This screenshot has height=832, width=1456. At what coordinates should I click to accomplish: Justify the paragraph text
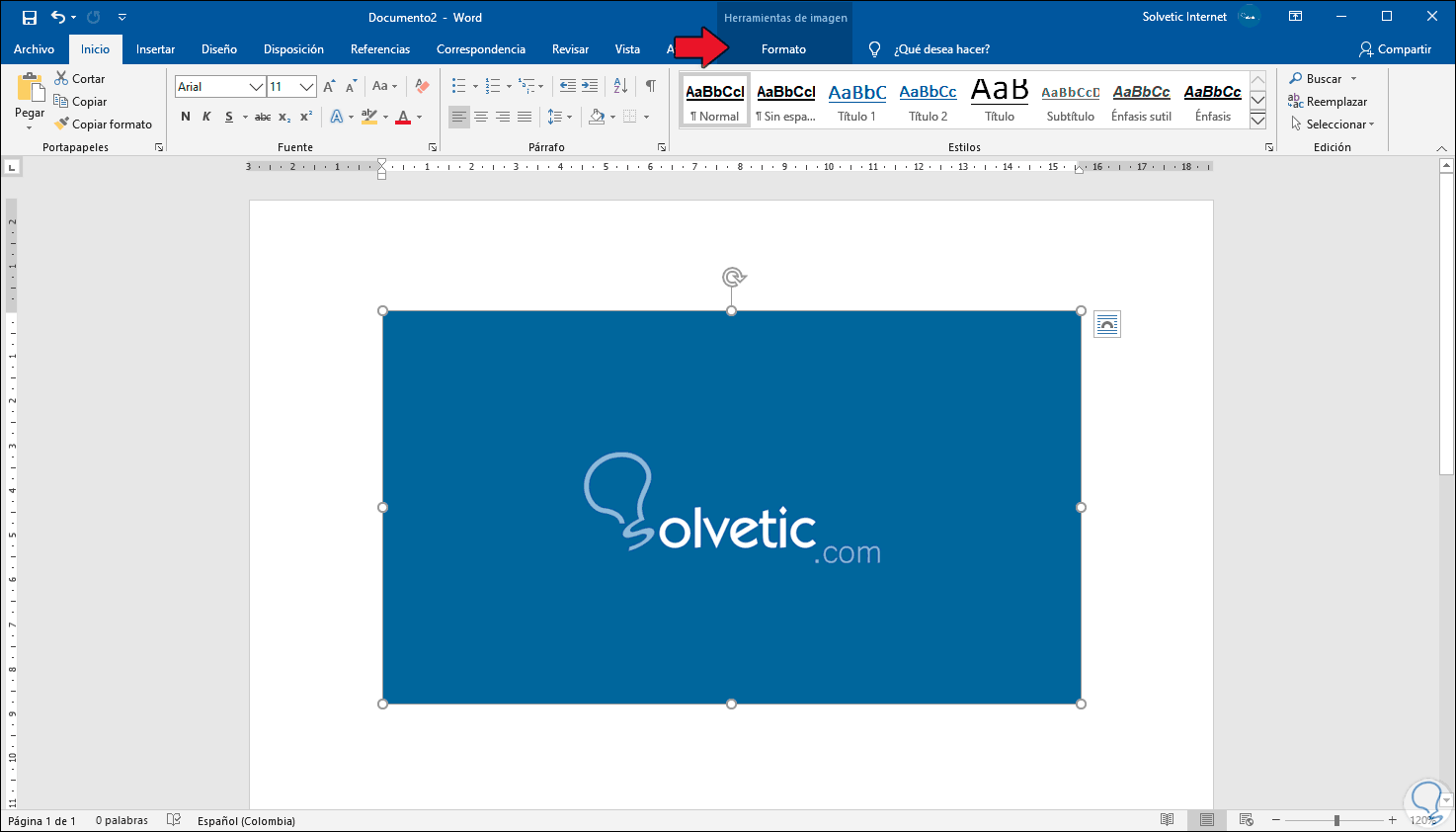[x=525, y=117]
